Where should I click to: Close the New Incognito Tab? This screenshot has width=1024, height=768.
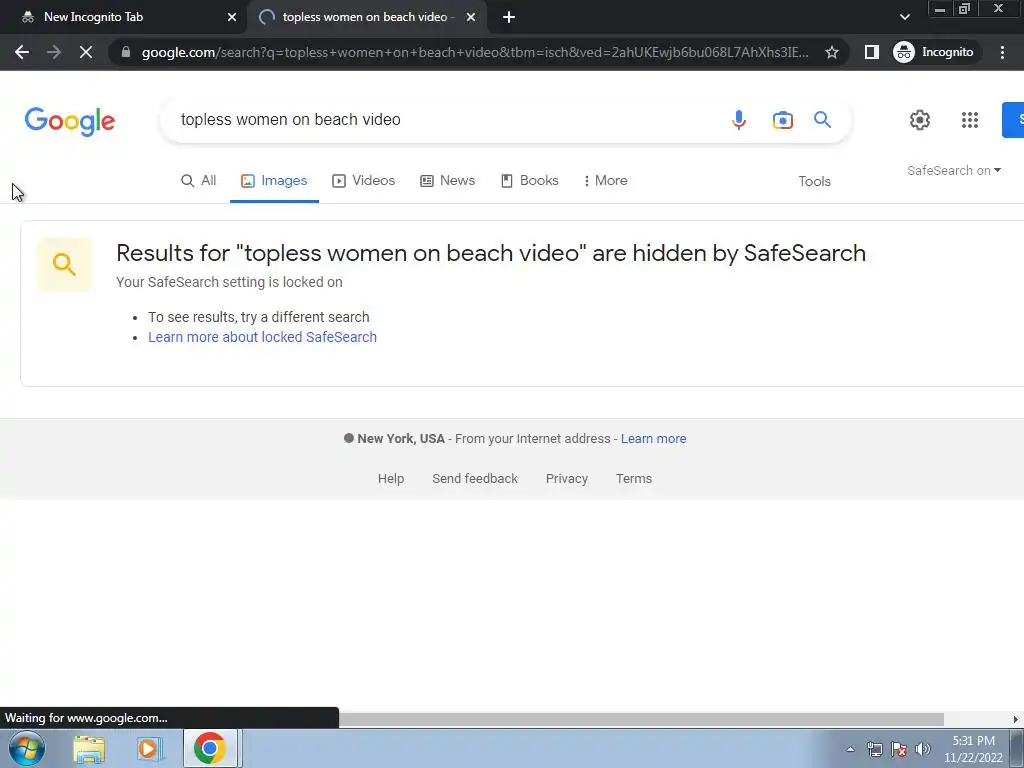tap(232, 18)
